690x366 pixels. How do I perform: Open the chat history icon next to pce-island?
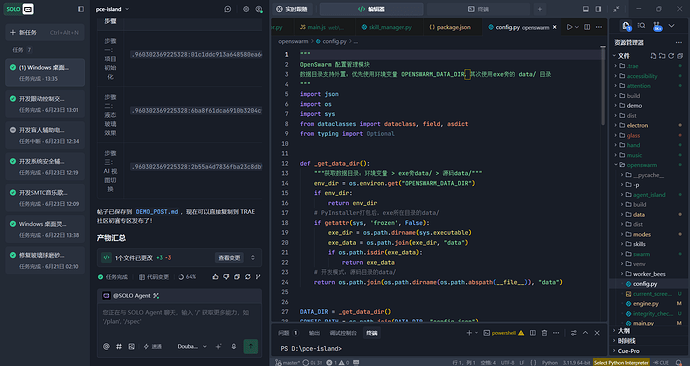(x=228, y=9)
